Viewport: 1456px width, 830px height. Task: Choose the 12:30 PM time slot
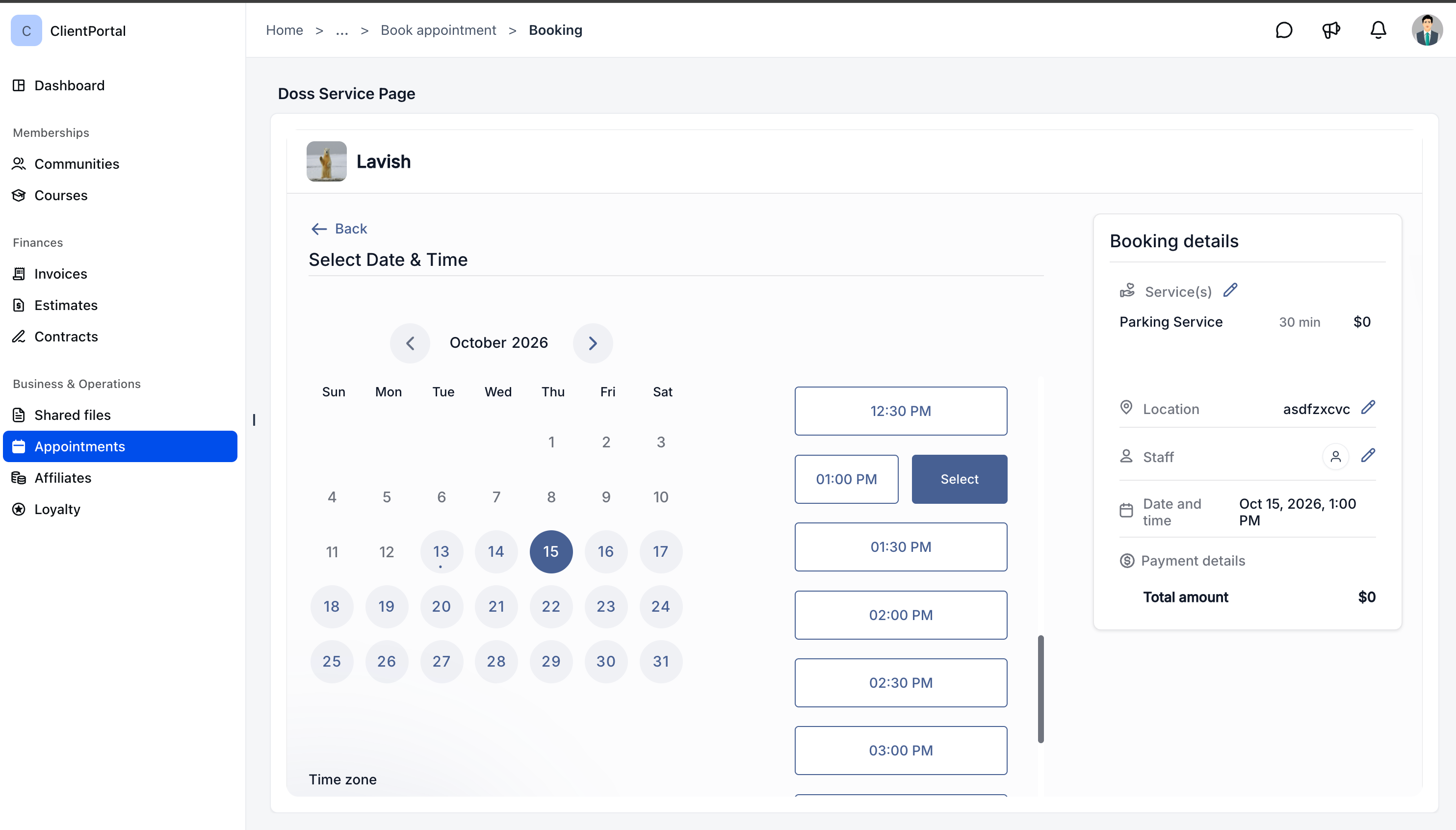[901, 412]
